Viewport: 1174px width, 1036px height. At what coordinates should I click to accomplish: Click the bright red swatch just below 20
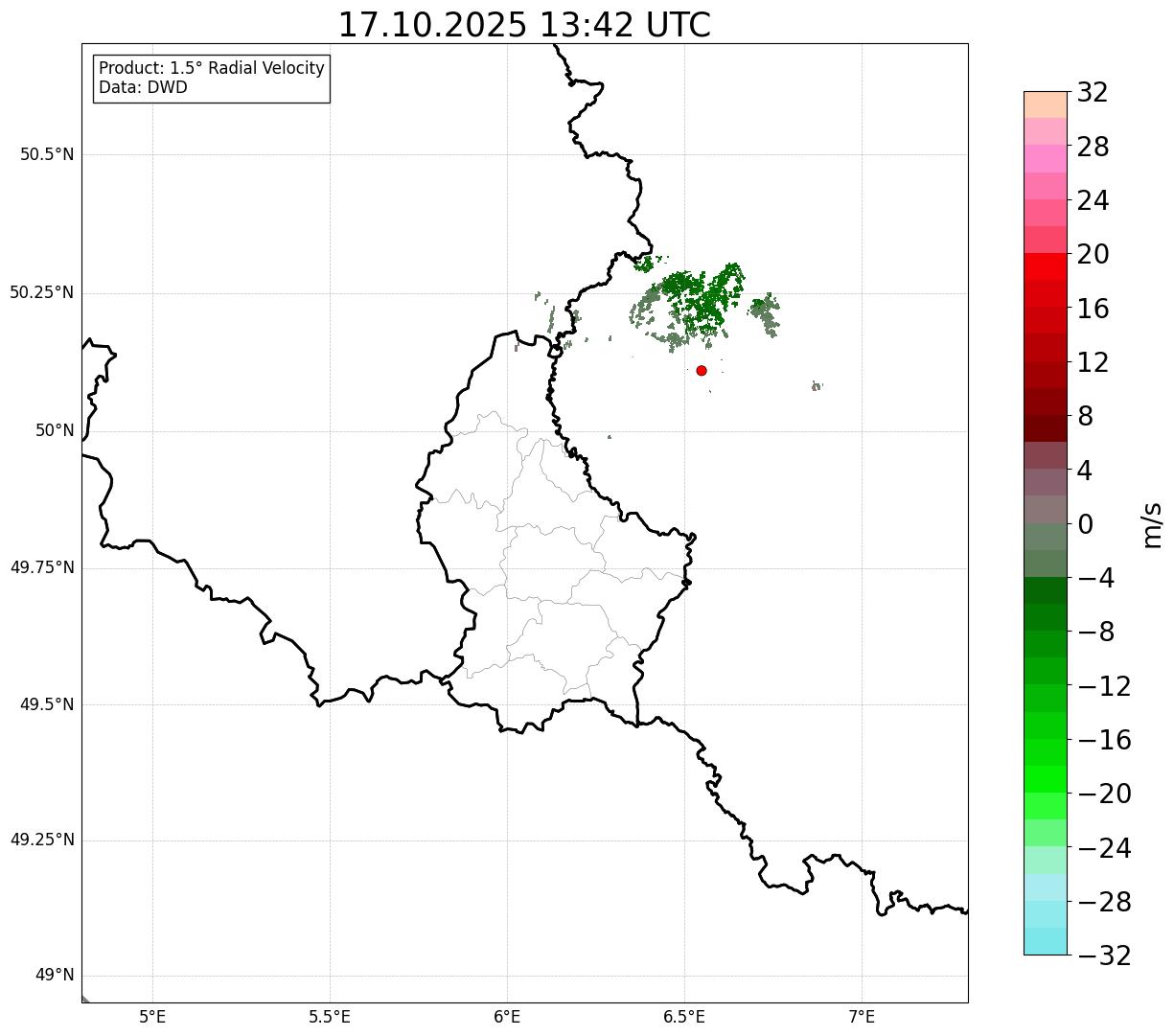(x=1045, y=267)
